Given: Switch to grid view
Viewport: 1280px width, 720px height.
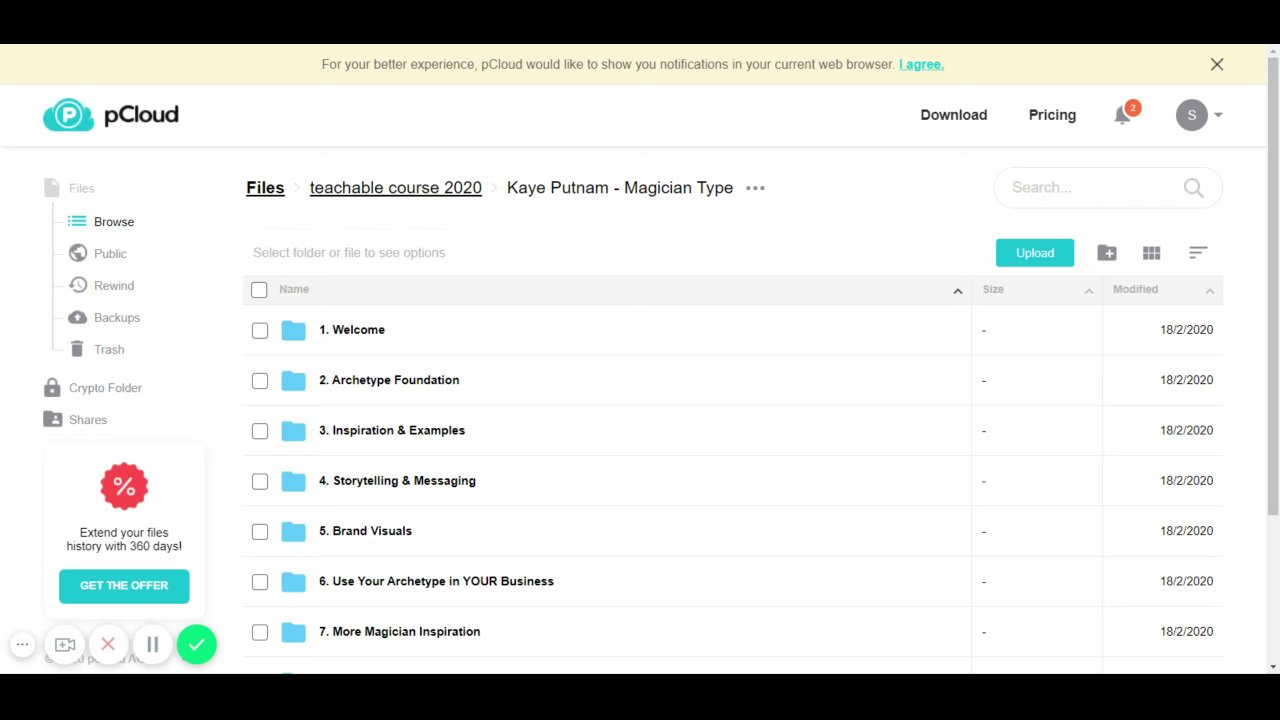Looking at the screenshot, I should (1152, 253).
